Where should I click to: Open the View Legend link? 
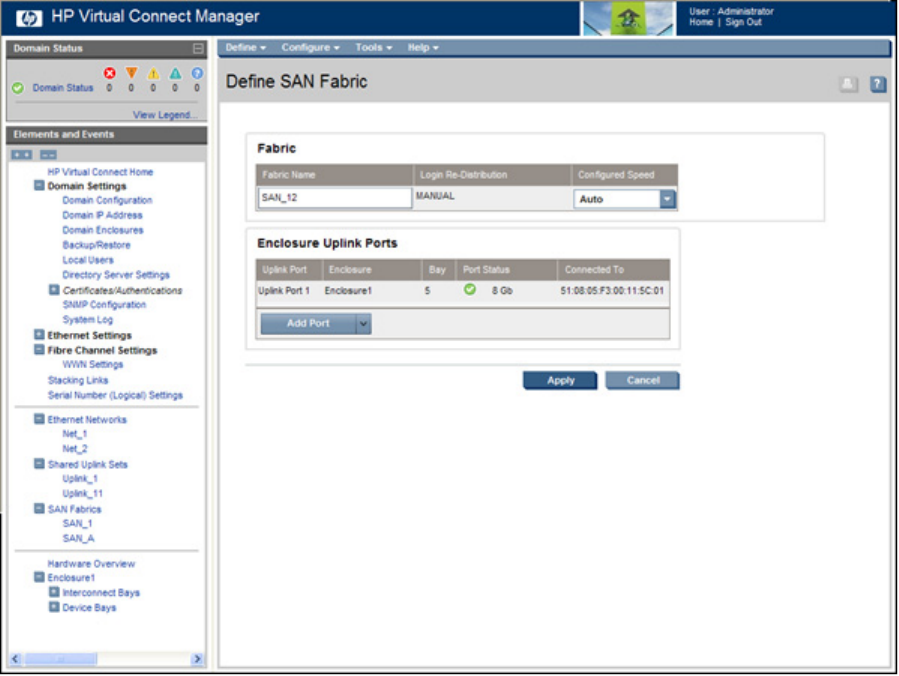165,115
